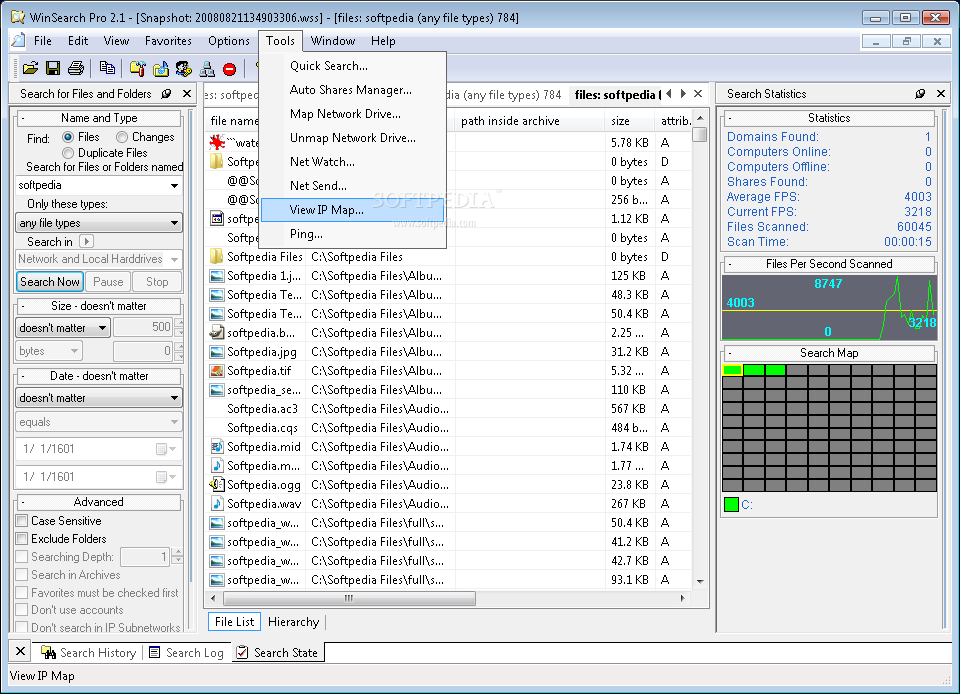Open the equals dropdown
Image resolution: width=960 pixels, height=694 pixels.
(x=174, y=422)
